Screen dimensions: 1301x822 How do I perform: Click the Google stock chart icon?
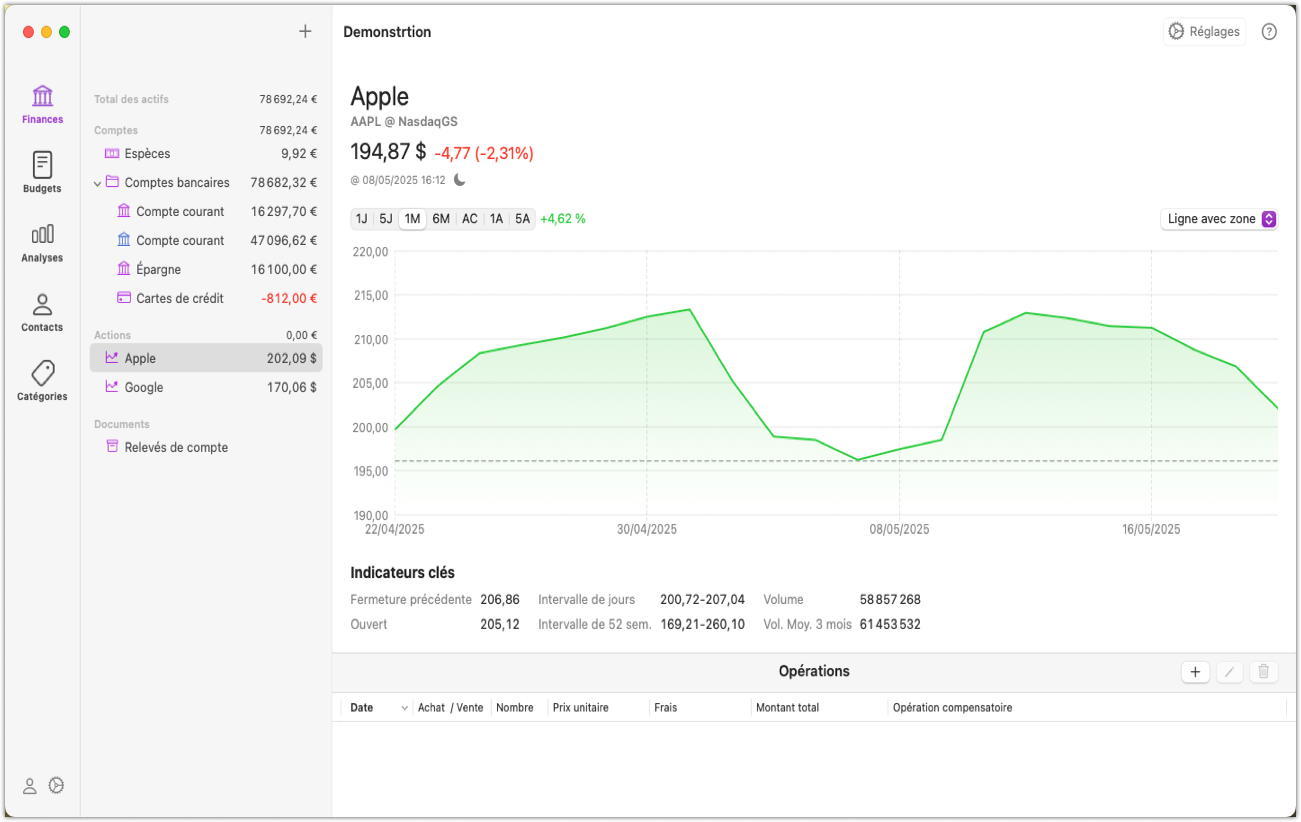point(112,387)
